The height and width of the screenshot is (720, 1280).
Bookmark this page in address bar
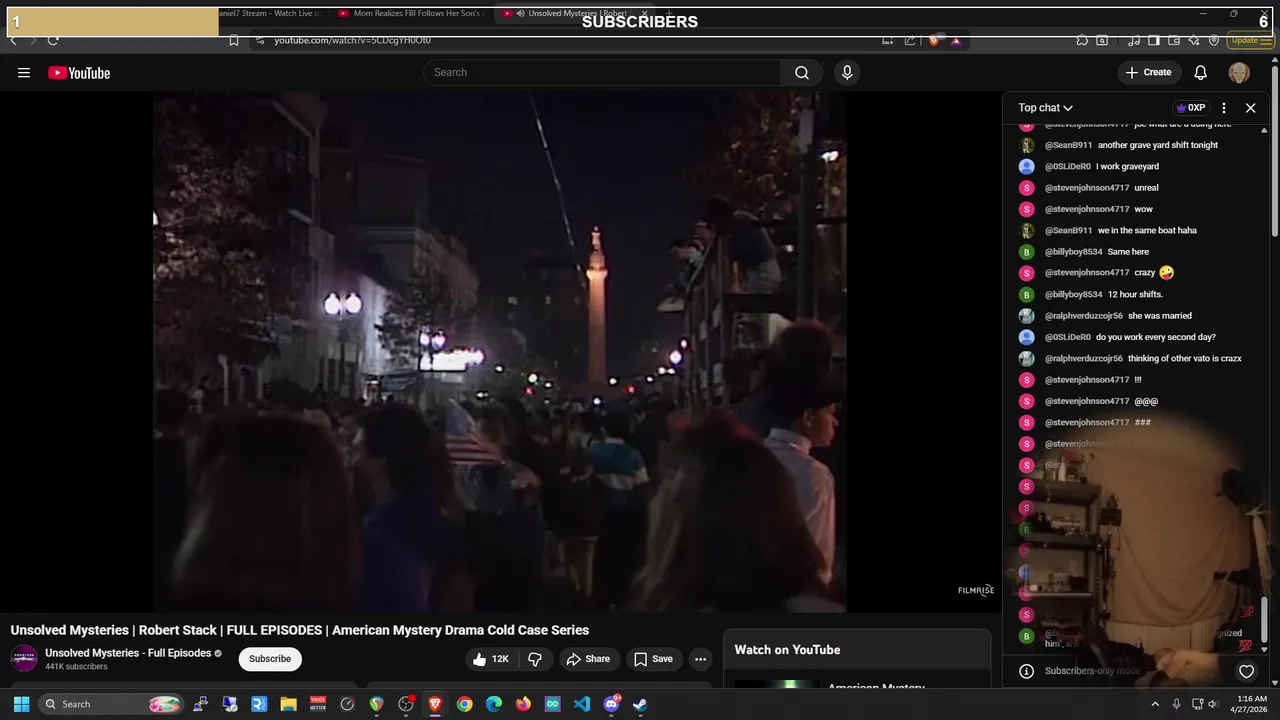tap(233, 40)
